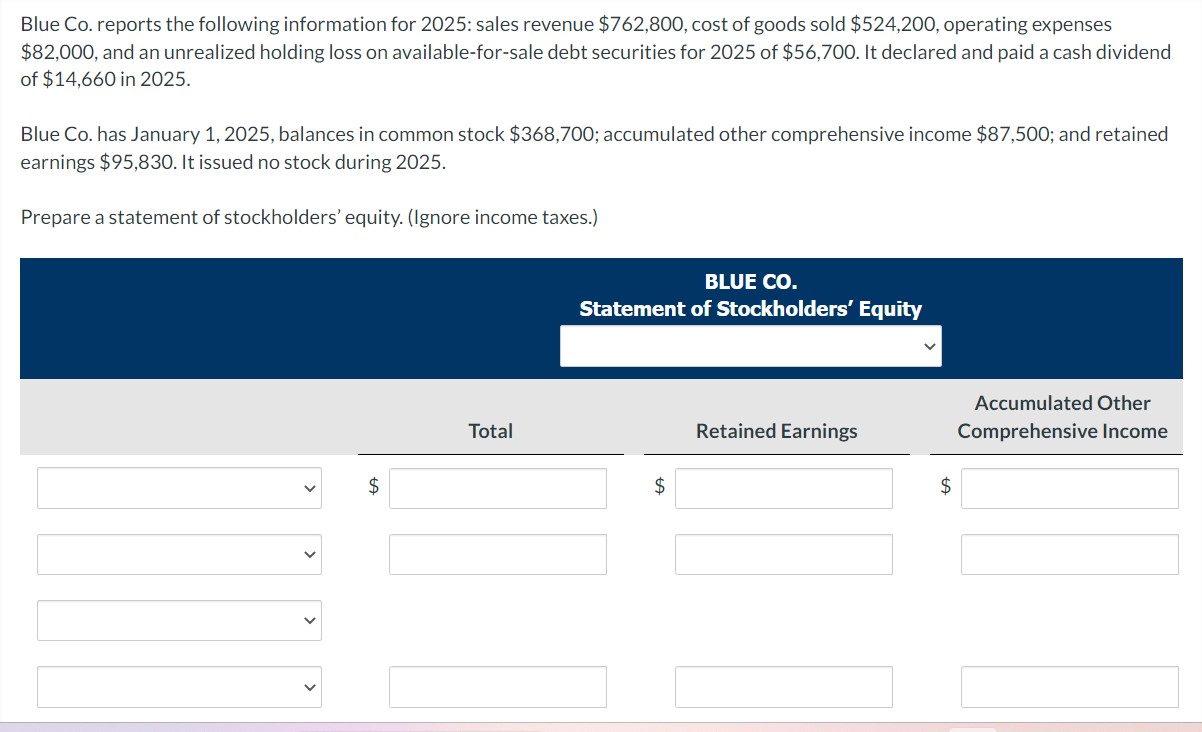Image resolution: width=1202 pixels, height=732 pixels.
Task: Click the bottom Total row input field
Action: (x=497, y=687)
